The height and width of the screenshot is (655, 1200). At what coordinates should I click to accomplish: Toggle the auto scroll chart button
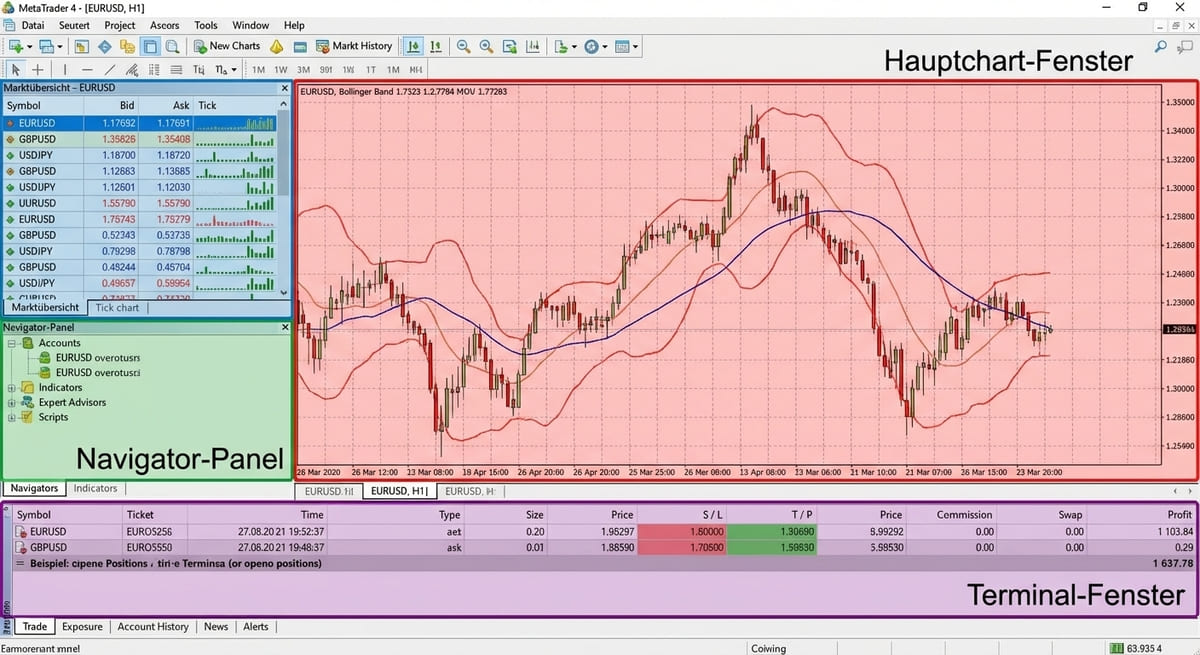click(436, 46)
